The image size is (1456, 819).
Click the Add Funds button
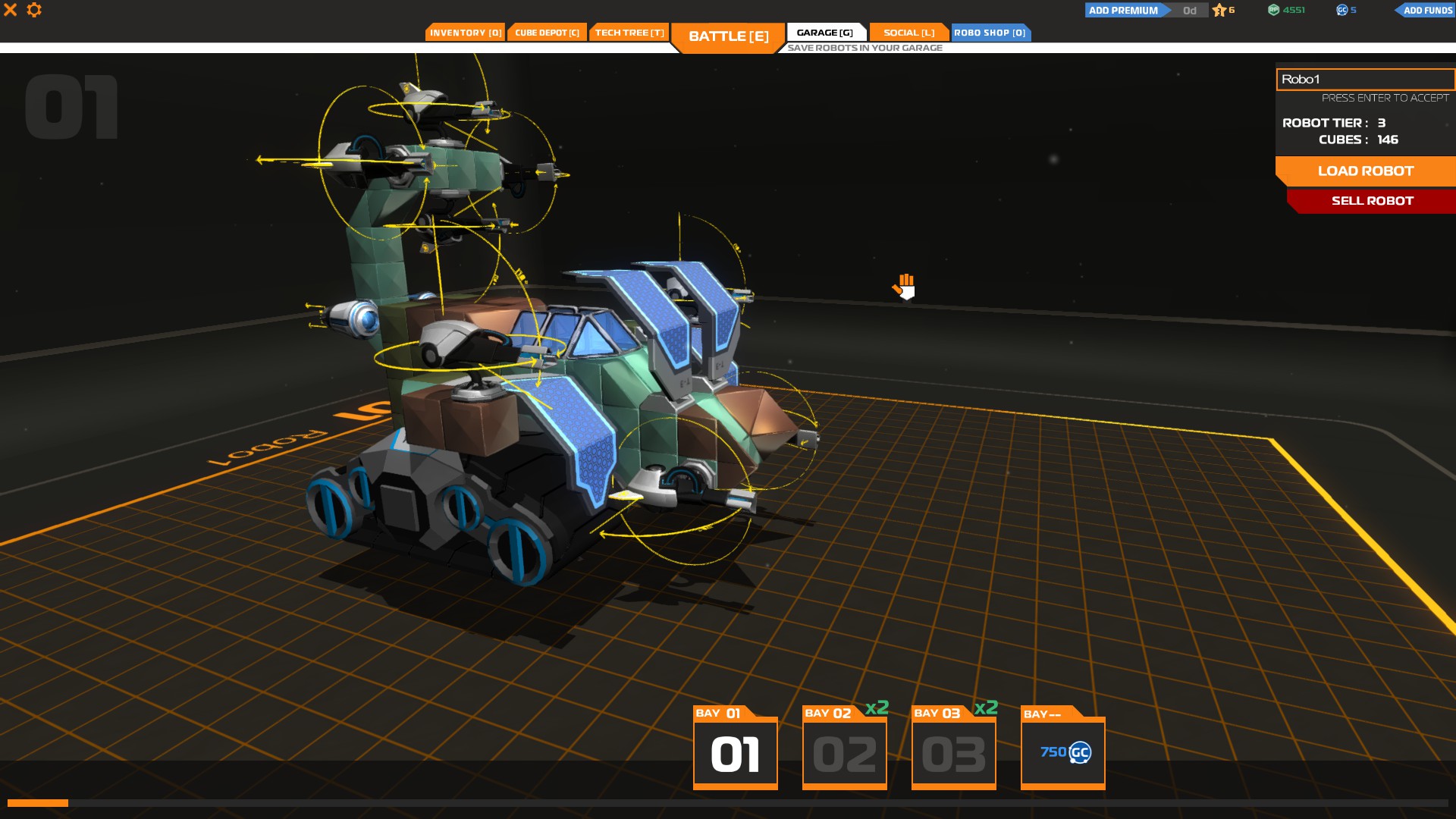[1426, 11]
